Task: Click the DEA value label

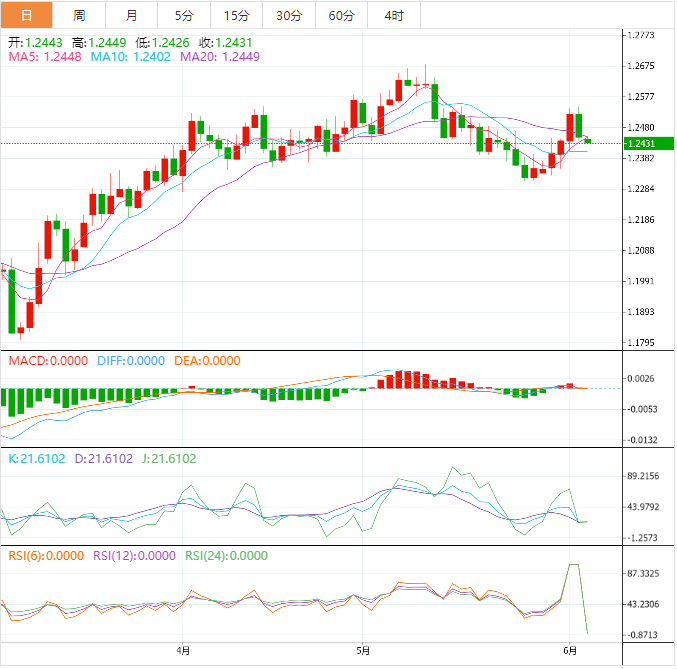Action: pyautogui.click(x=207, y=361)
